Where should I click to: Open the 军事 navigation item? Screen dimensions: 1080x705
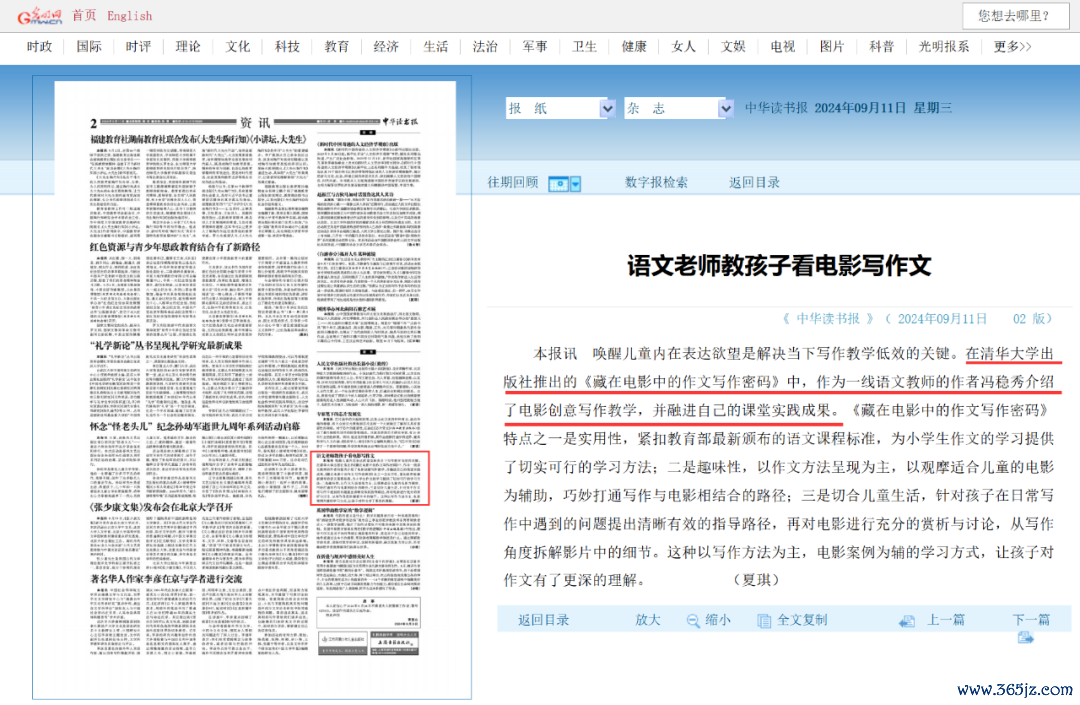tap(535, 47)
